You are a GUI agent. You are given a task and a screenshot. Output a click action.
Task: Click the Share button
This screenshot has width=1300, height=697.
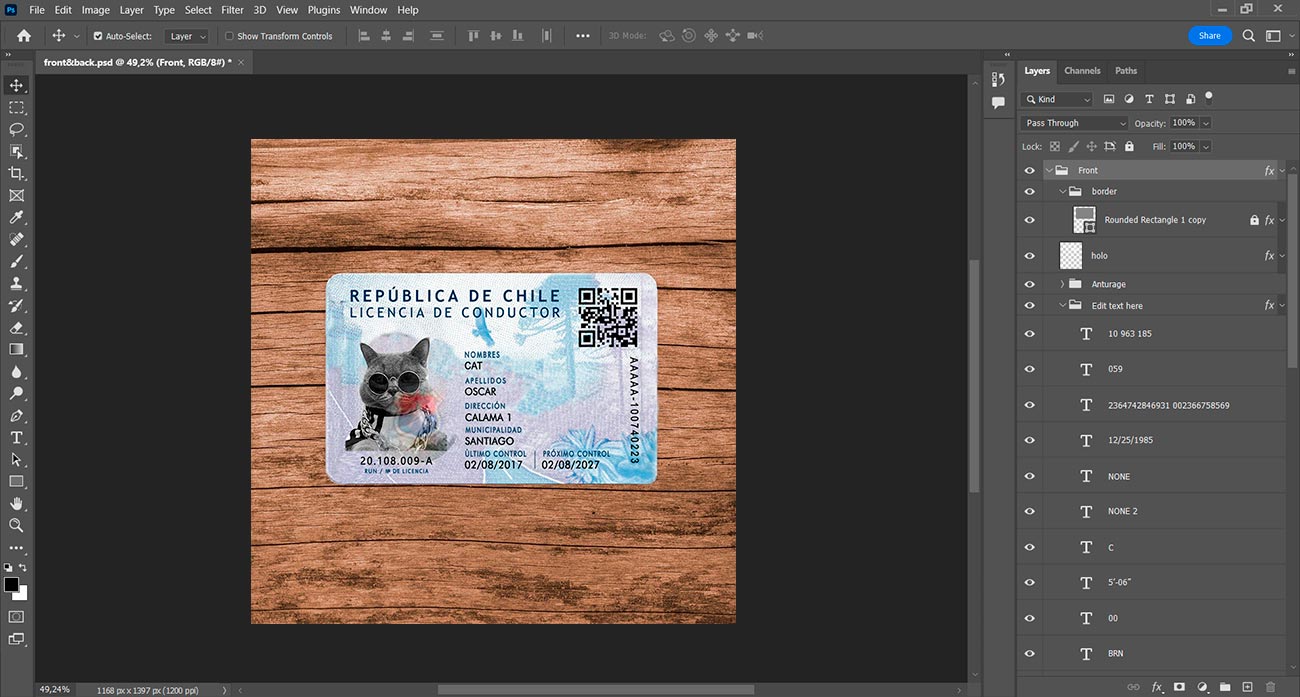click(1210, 35)
